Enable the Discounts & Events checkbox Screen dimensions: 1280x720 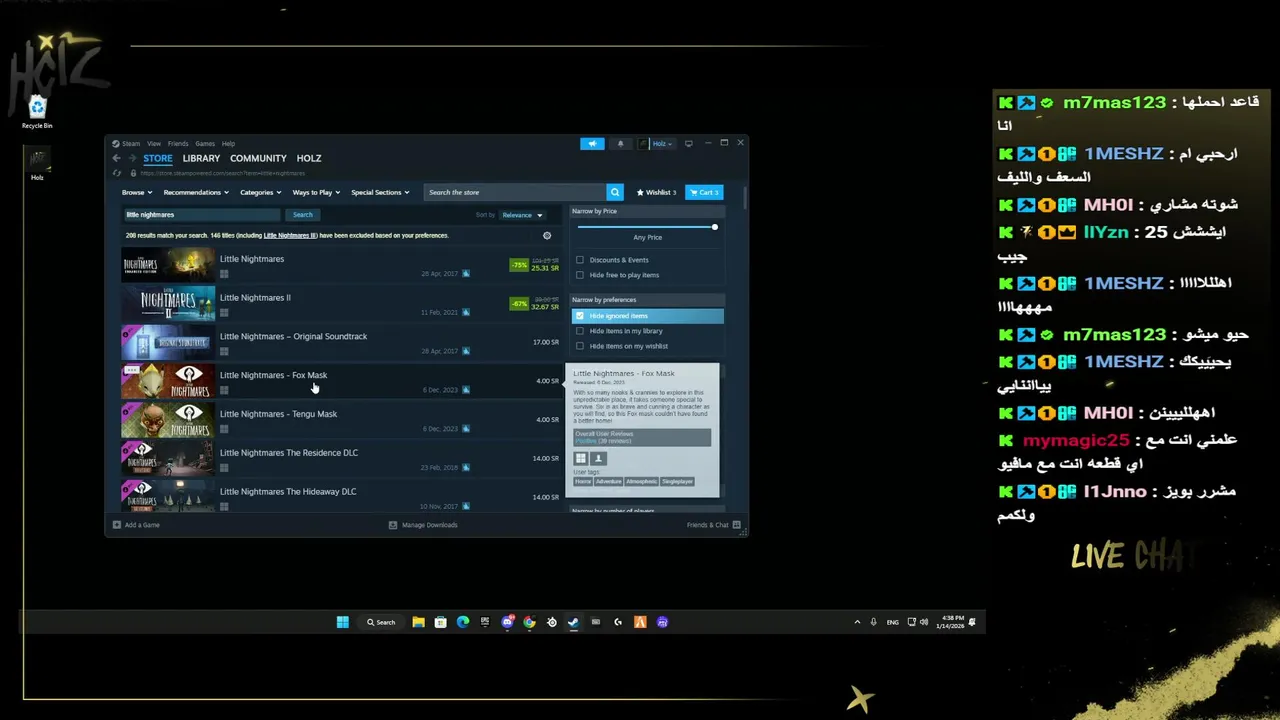click(580, 260)
